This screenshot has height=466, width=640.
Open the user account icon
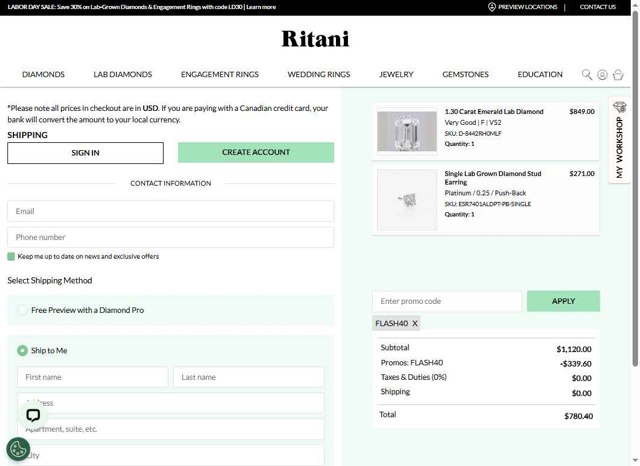click(x=602, y=75)
